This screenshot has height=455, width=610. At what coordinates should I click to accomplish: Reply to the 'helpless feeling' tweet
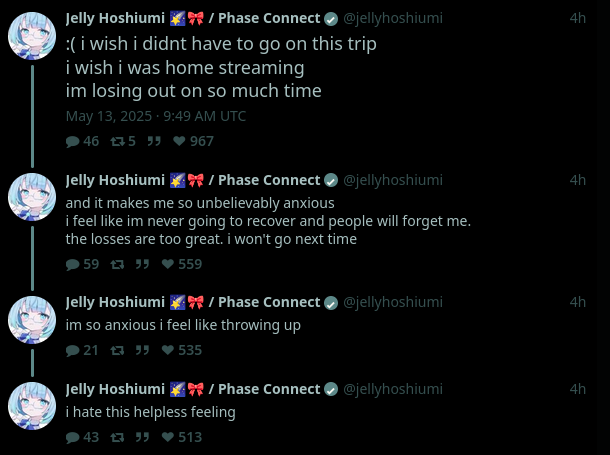pyautogui.click(x=73, y=437)
